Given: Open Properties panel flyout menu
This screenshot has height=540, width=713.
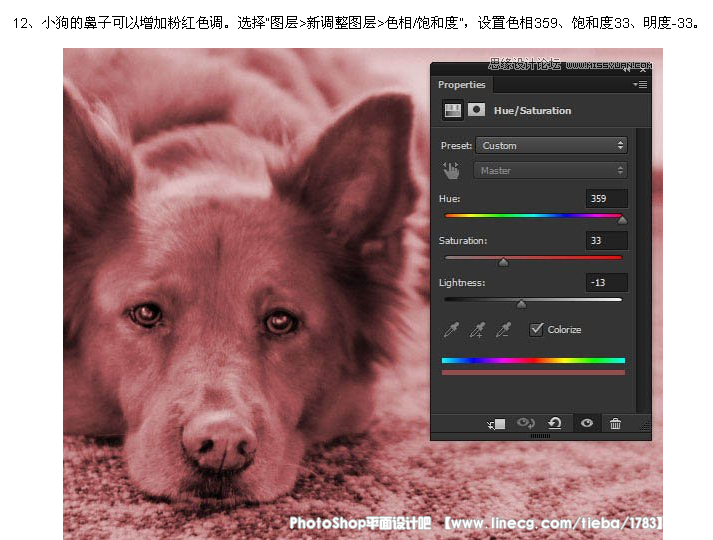Looking at the screenshot, I should click(x=640, y=85).
